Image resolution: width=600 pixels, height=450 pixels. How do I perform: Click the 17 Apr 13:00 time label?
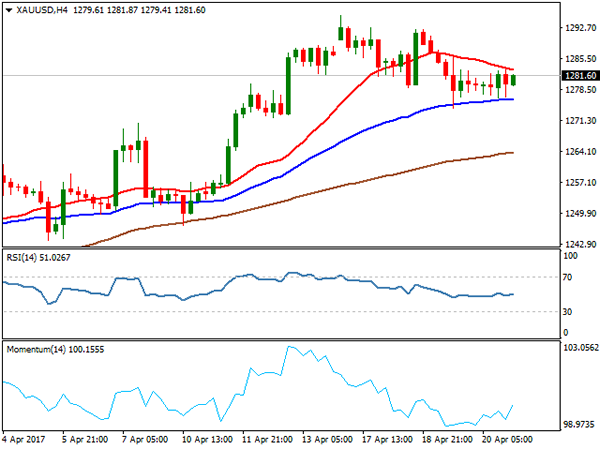387,439
